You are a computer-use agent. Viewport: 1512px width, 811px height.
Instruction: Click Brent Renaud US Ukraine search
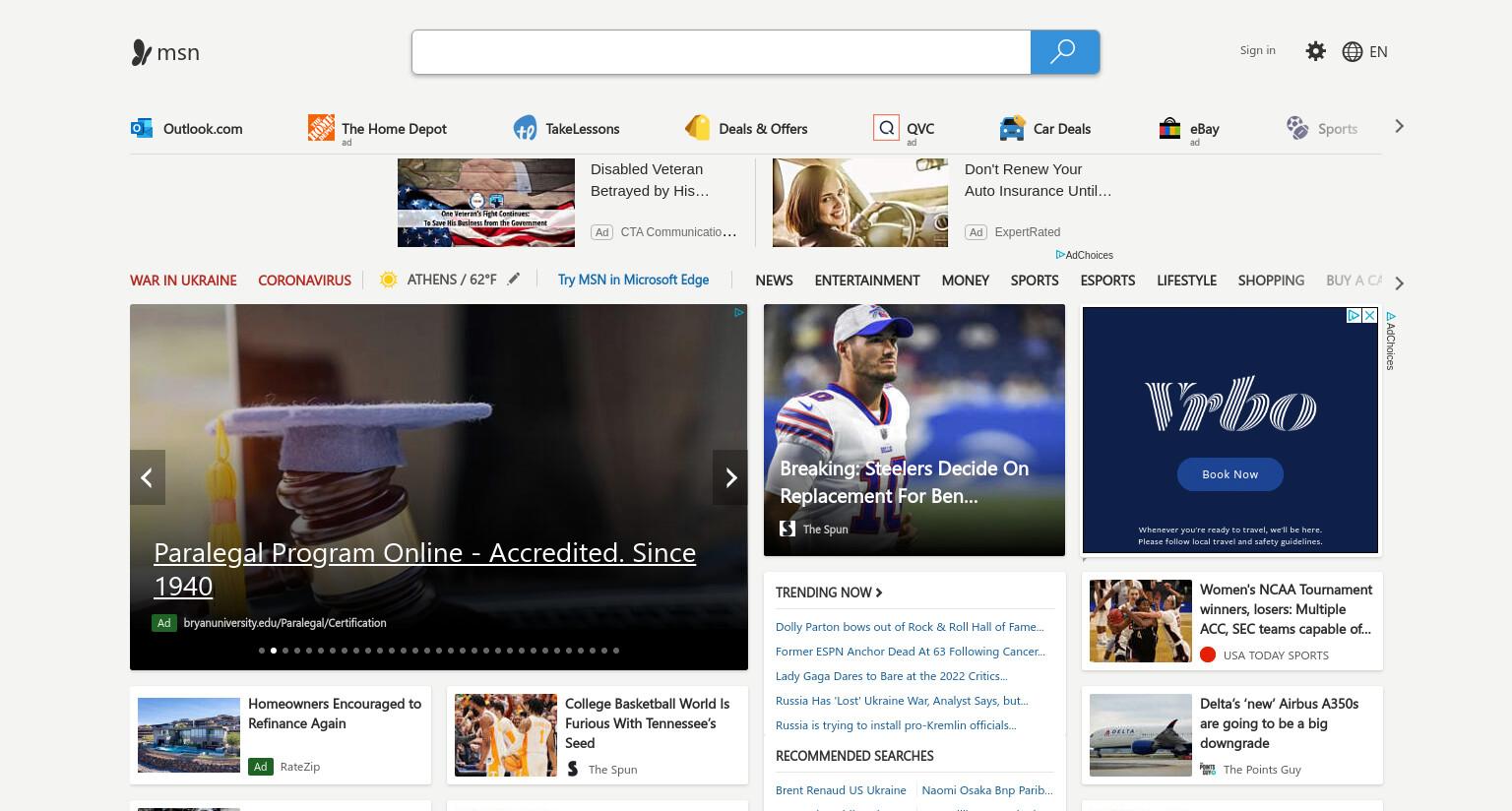point(841,790)
